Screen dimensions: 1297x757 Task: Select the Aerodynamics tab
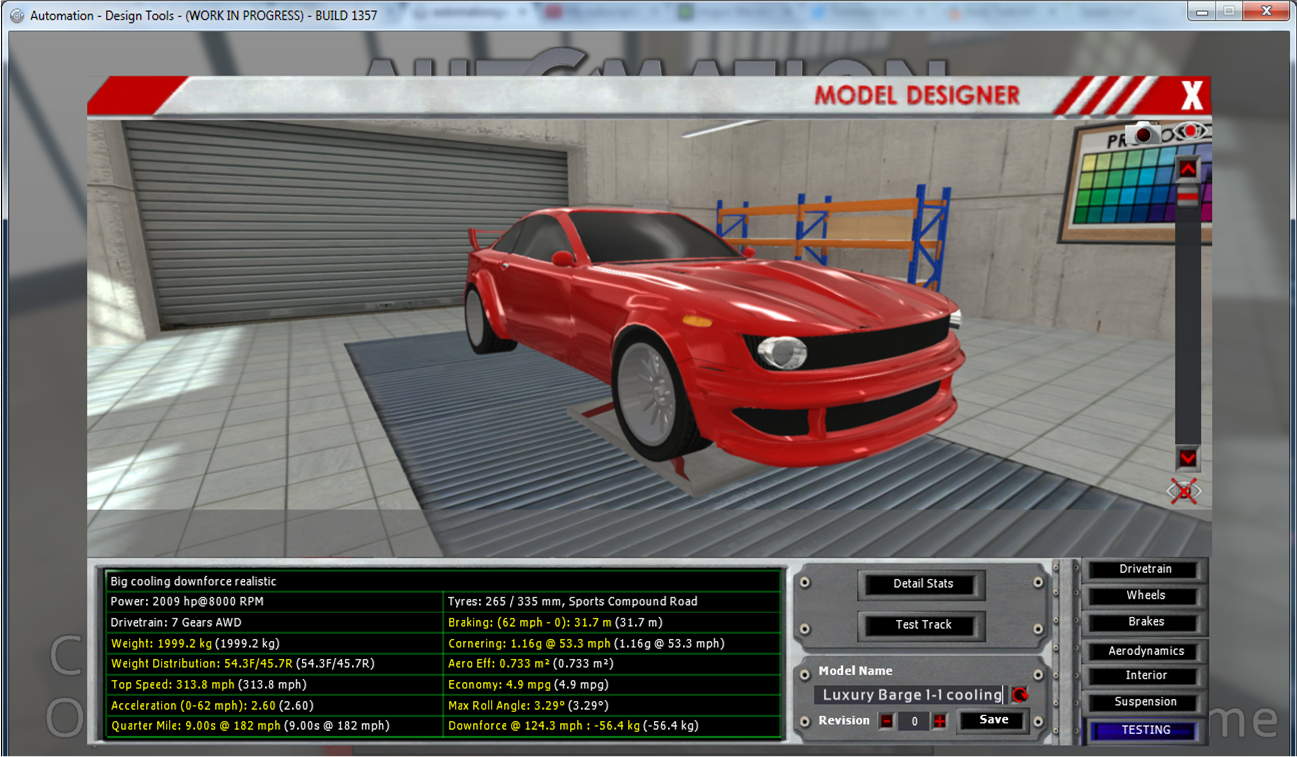click(x=1145, y=651)
